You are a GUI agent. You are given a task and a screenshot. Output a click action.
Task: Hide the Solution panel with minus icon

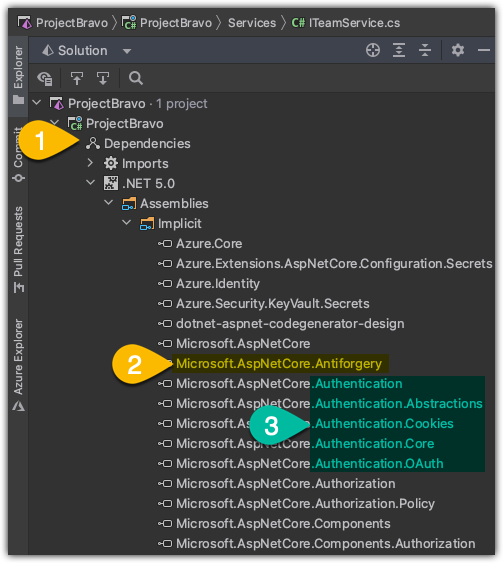click(x=484, y=50)
